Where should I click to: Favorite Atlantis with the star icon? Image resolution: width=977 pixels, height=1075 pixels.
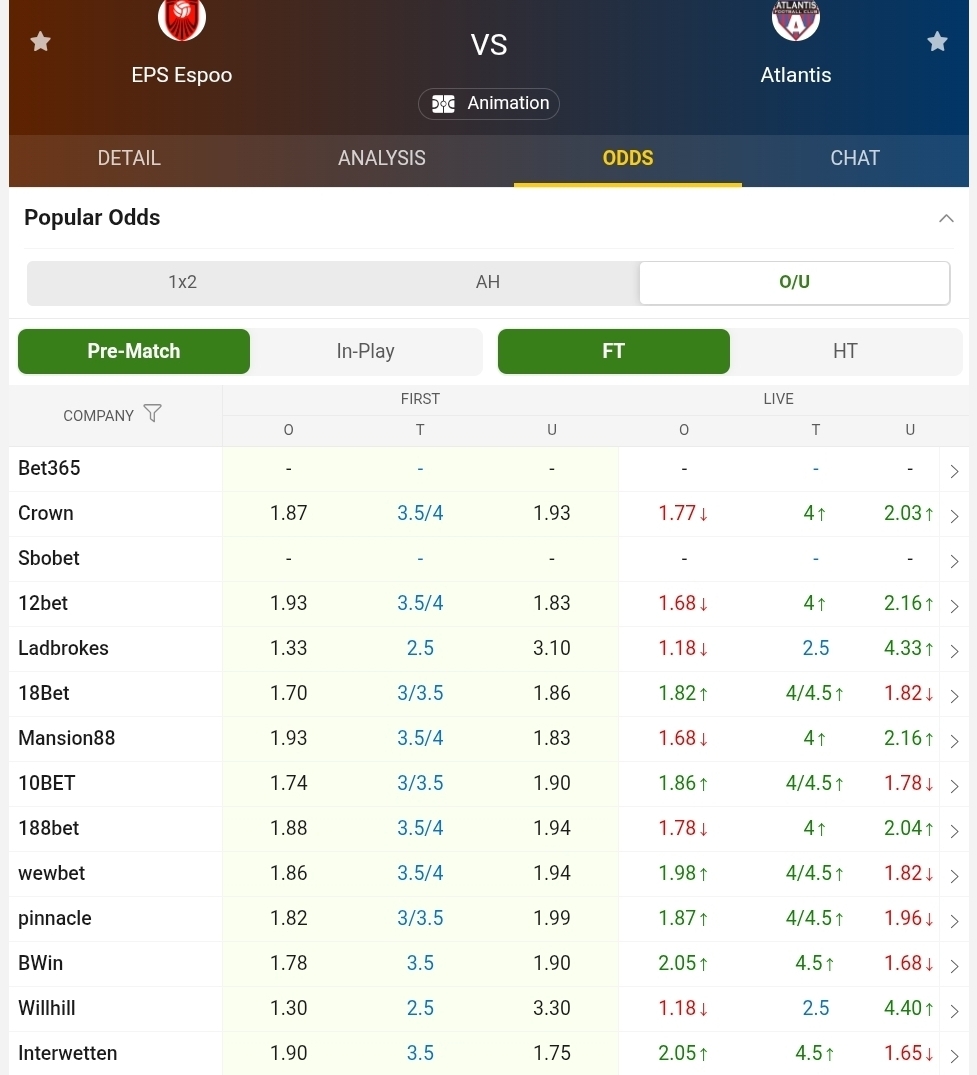[937, 42]
